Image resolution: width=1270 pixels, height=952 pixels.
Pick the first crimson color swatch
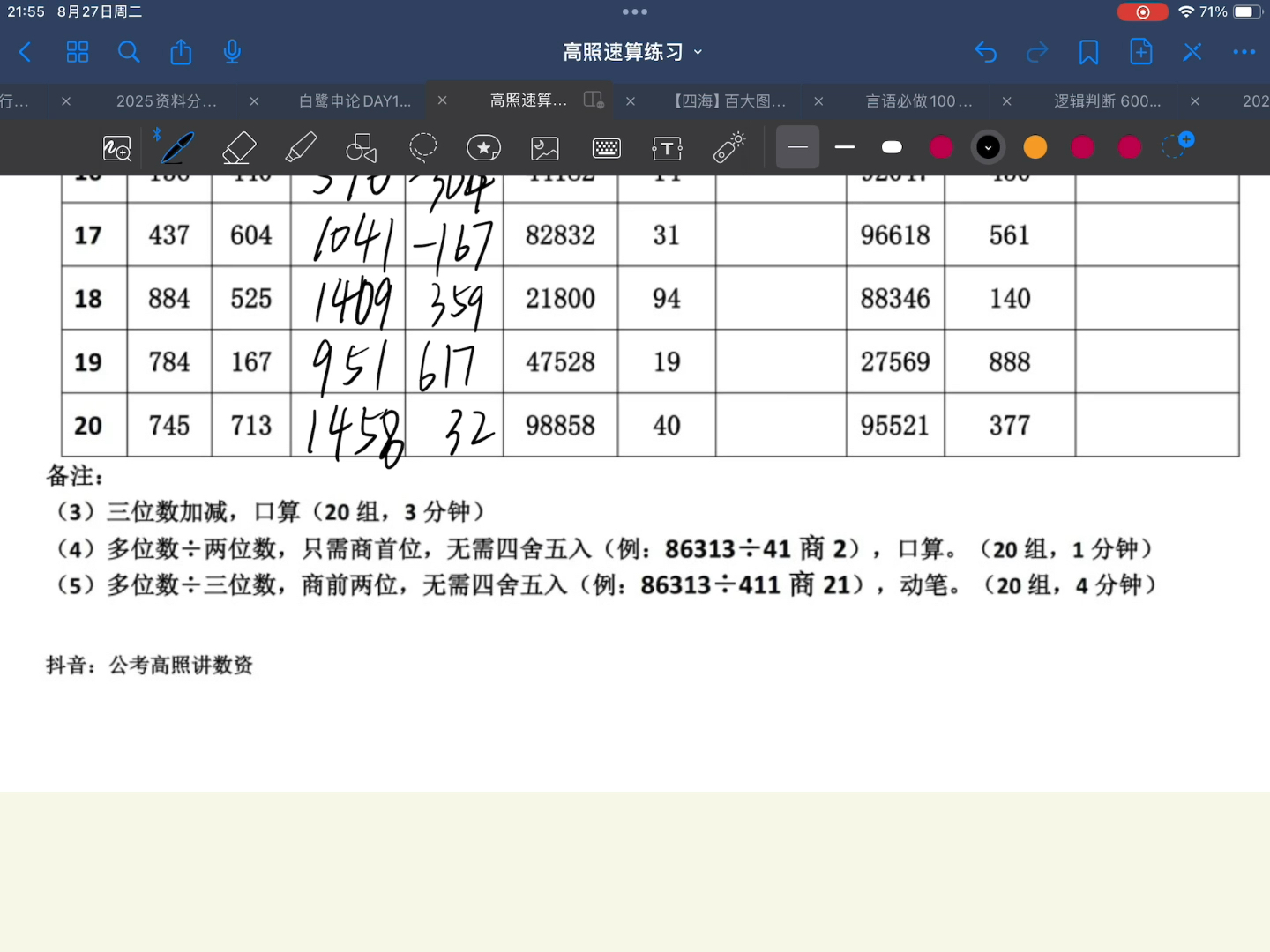point(941,147)
